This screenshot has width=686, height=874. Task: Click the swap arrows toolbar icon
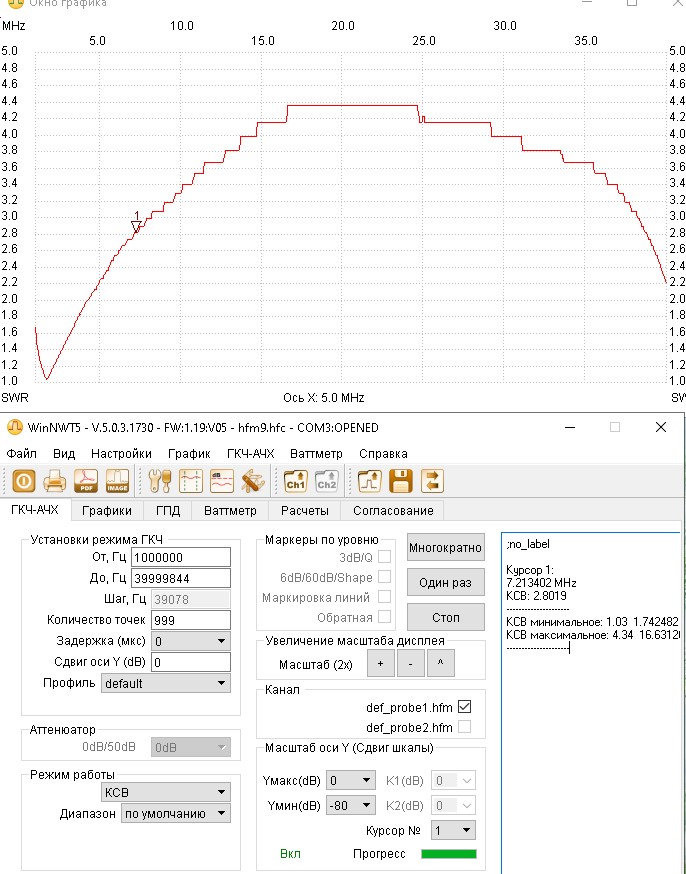pyautogui.click(x=431, y=480)
